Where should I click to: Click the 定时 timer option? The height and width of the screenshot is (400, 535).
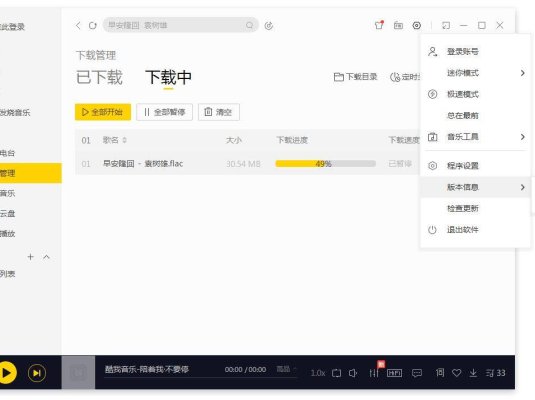(405, 77)
